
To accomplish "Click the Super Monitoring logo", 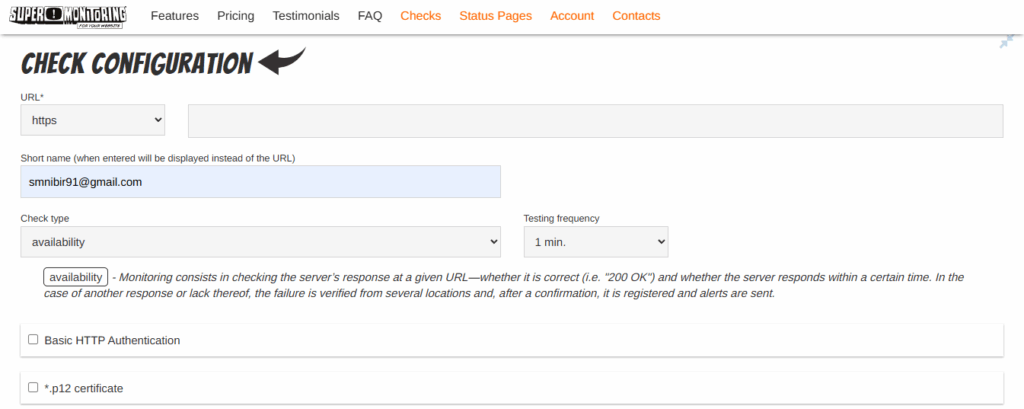I will (x=68, y=16).
